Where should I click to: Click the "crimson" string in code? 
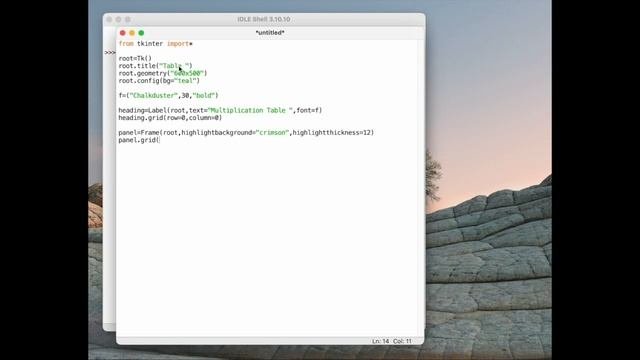272,133
